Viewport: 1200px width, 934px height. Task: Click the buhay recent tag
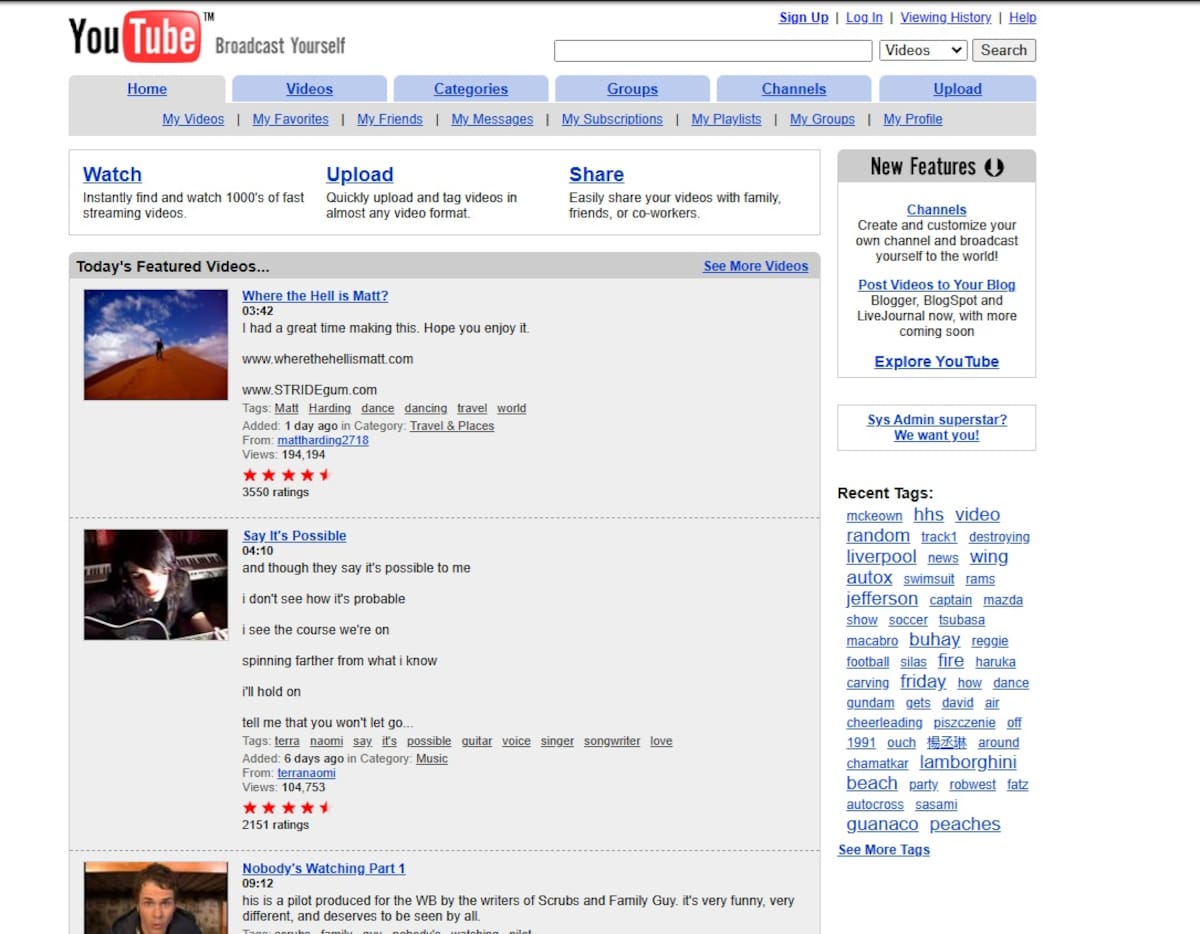[x=934, y=640]
